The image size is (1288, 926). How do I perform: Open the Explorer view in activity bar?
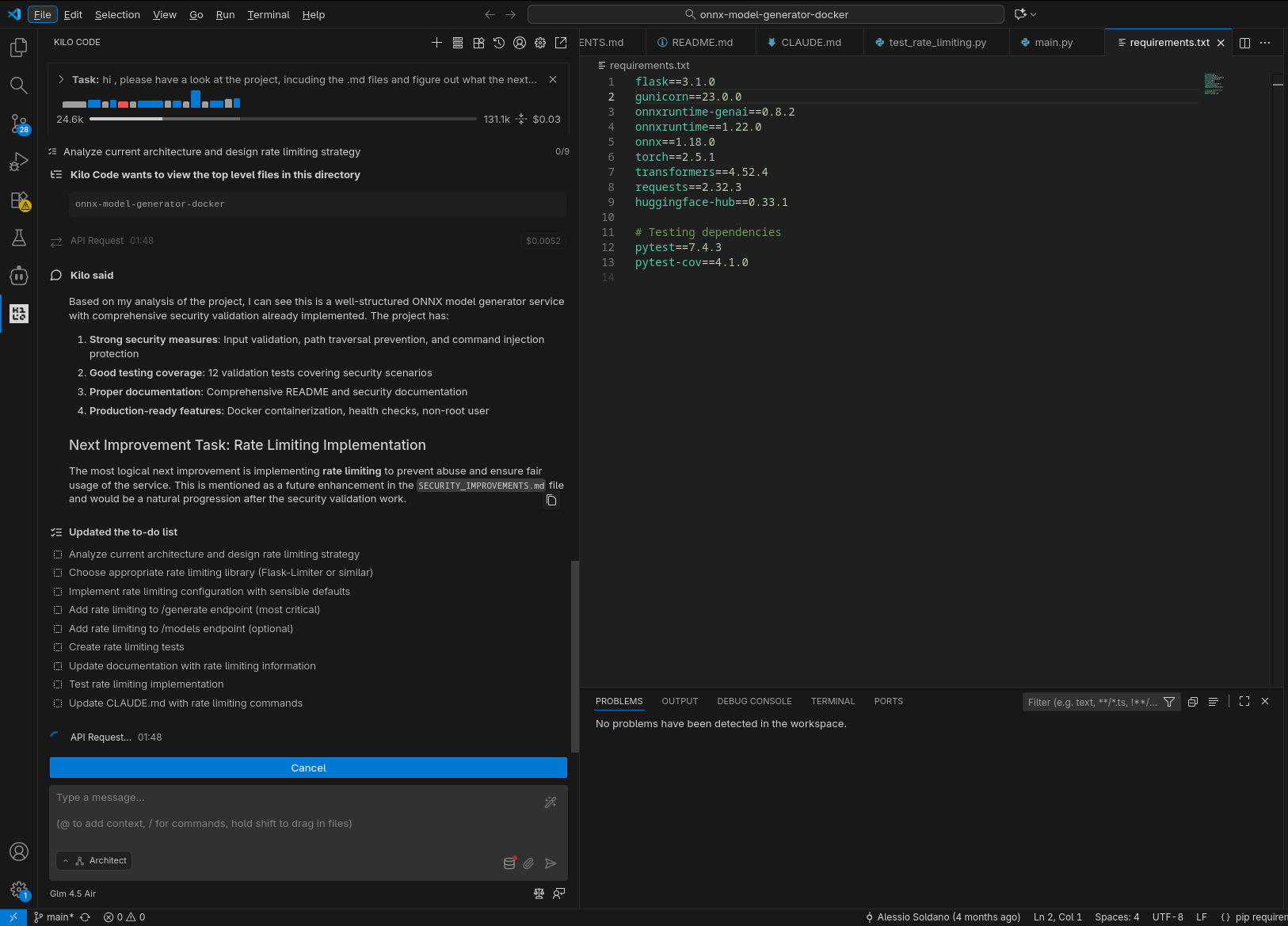(x=18, y=48)
